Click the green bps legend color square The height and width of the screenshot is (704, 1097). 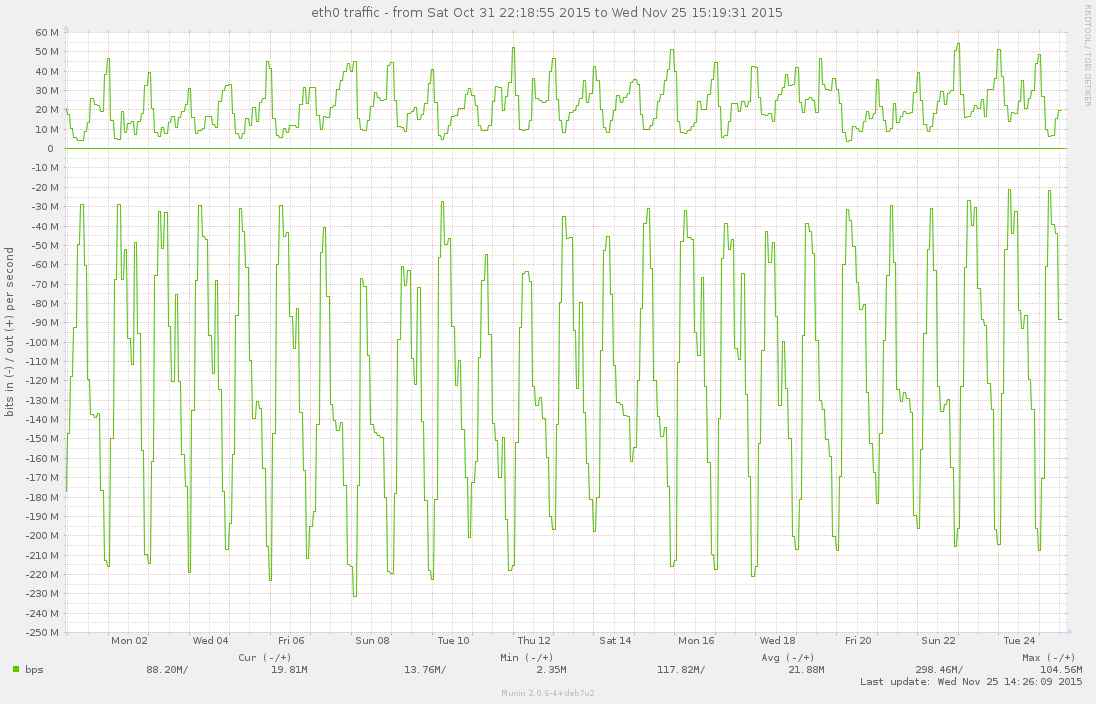[16, 669]
